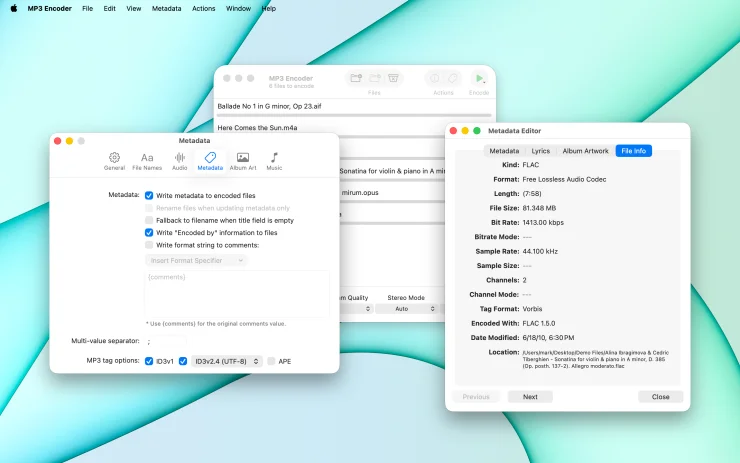
Task: Open the Metadata menu in the menu bar
Action: click(x=167, y=8)
